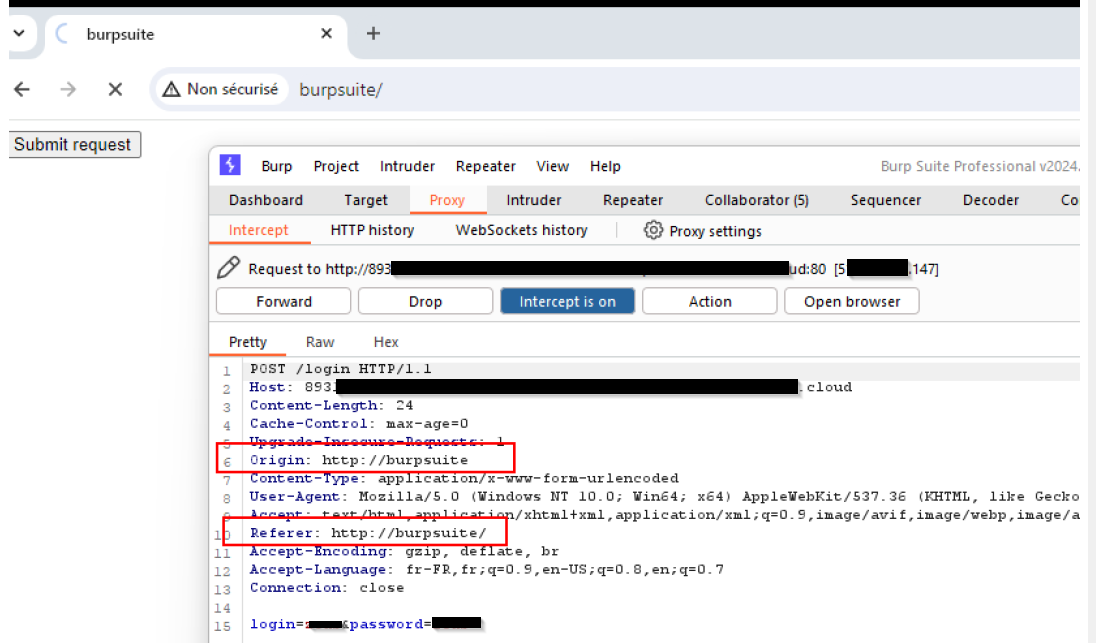Click the Accept-Encoding header line
The height and width of the screenshot is (643, 1096).
(x=405, y=551)
